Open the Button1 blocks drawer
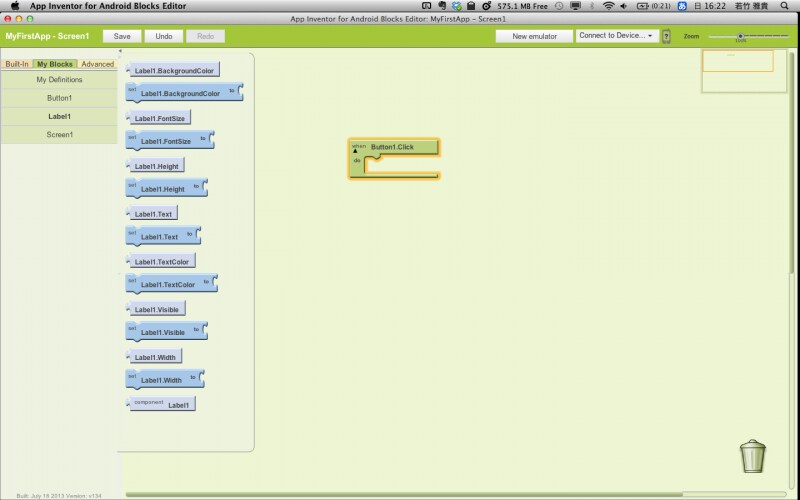This screenshot has height=500, width=800. click(59, 98)
